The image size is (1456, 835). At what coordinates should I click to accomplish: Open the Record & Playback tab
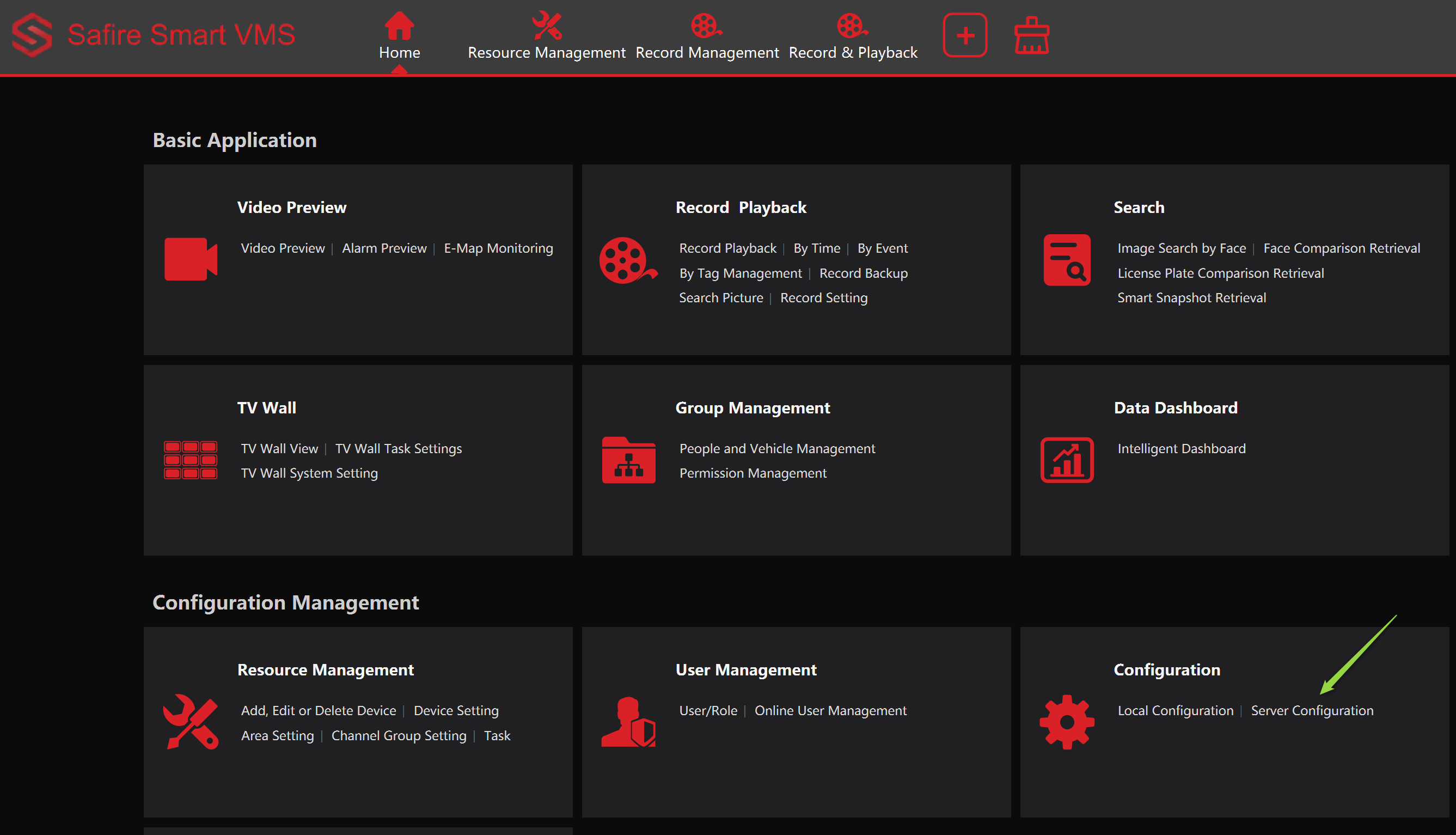853,36
